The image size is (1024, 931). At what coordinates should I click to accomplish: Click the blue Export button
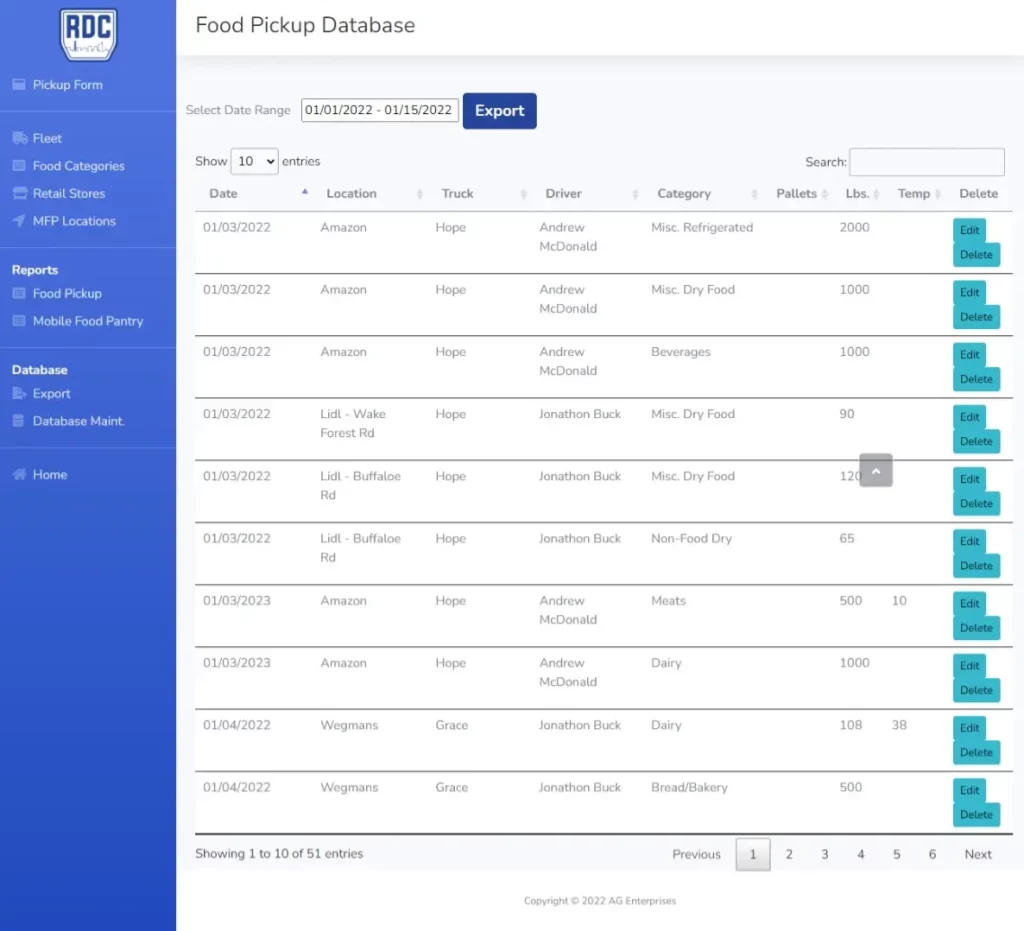(x=500, y=111)
